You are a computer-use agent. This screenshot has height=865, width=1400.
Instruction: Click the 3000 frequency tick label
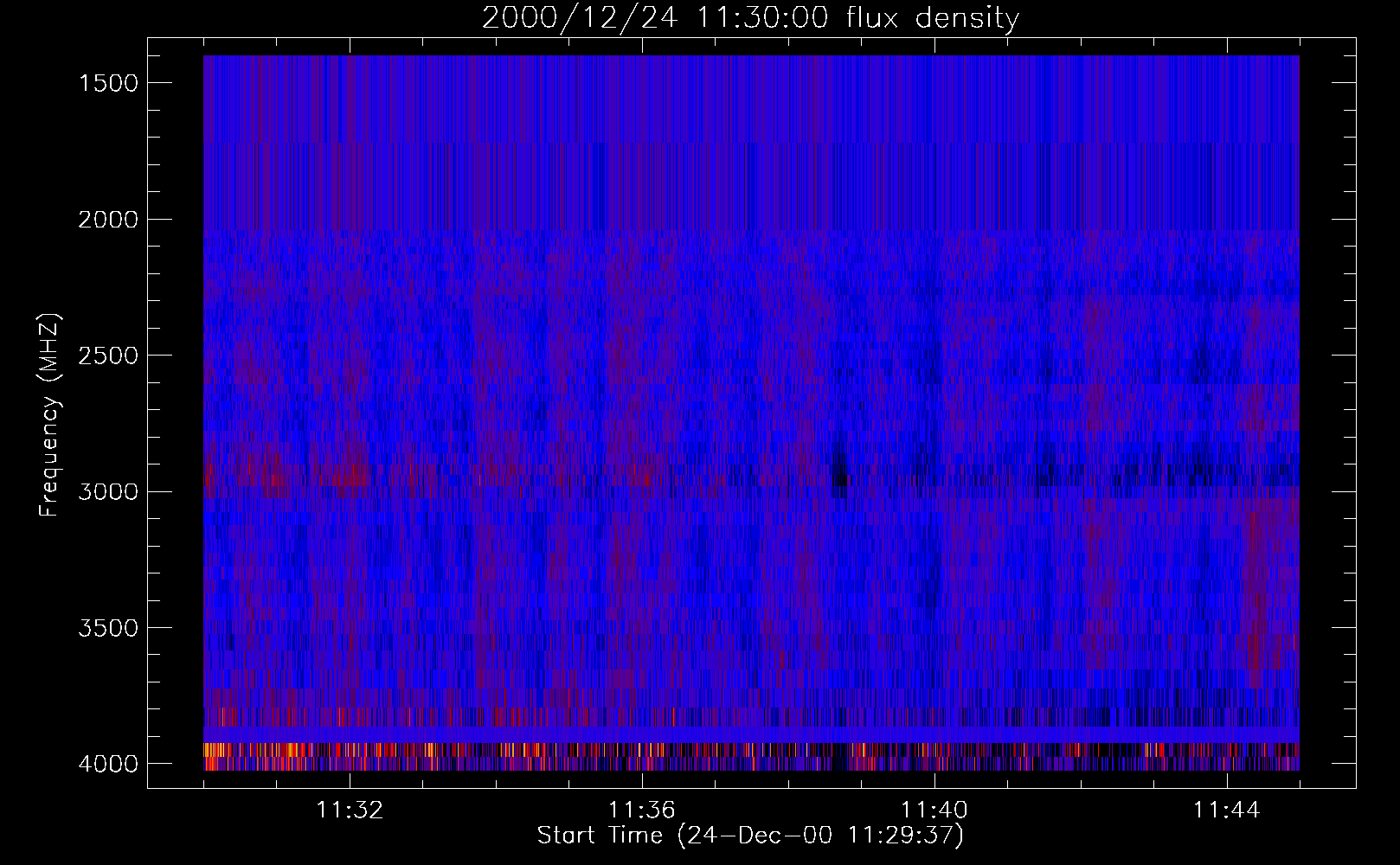108,492
